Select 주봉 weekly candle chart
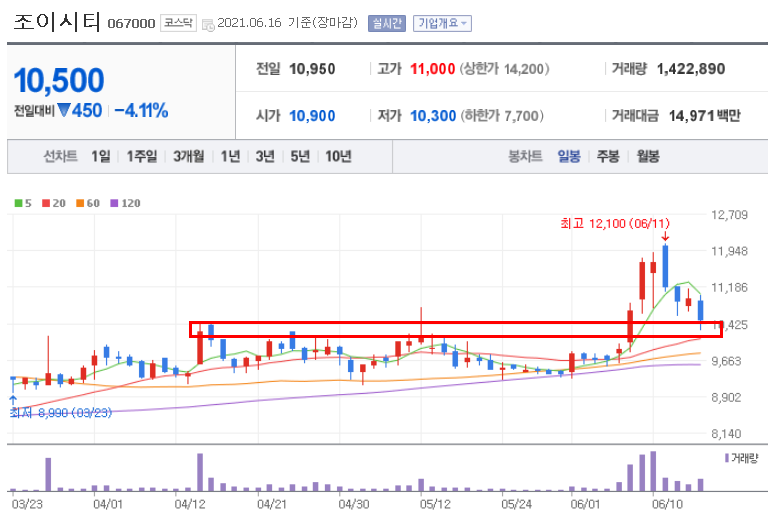This screenshot has height=519, width=768. click(608, 156)
